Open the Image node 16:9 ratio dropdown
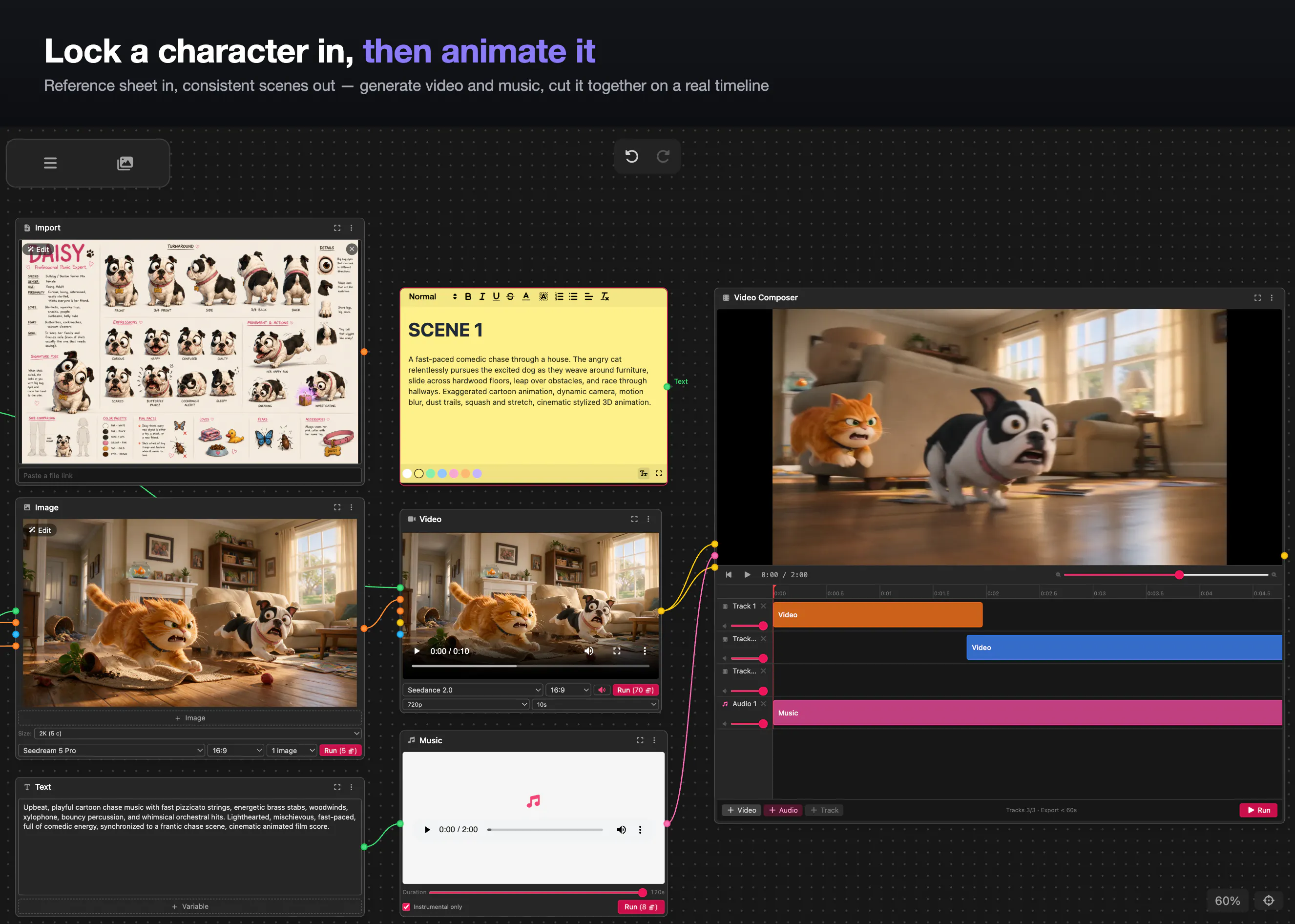 coord(236,751)
